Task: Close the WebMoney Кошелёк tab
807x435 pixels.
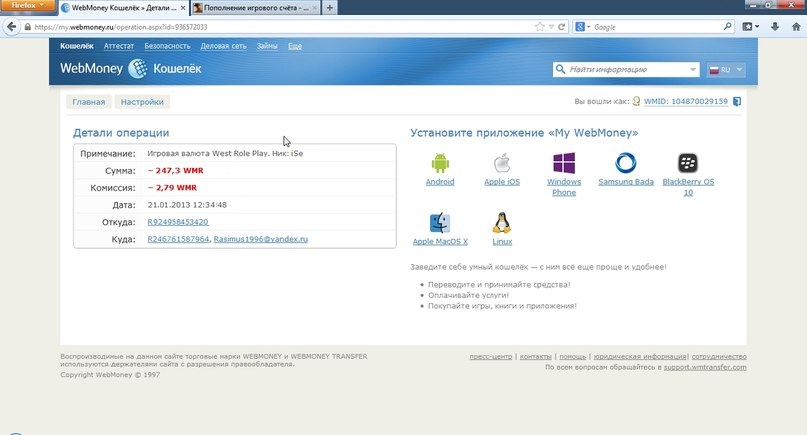Action: click(183, 8)
